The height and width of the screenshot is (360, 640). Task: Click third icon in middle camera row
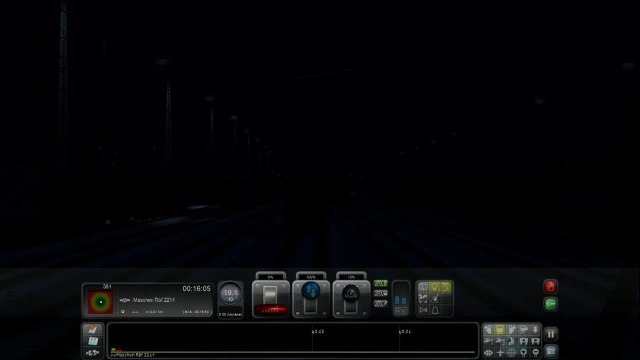[x=511, y=341]
